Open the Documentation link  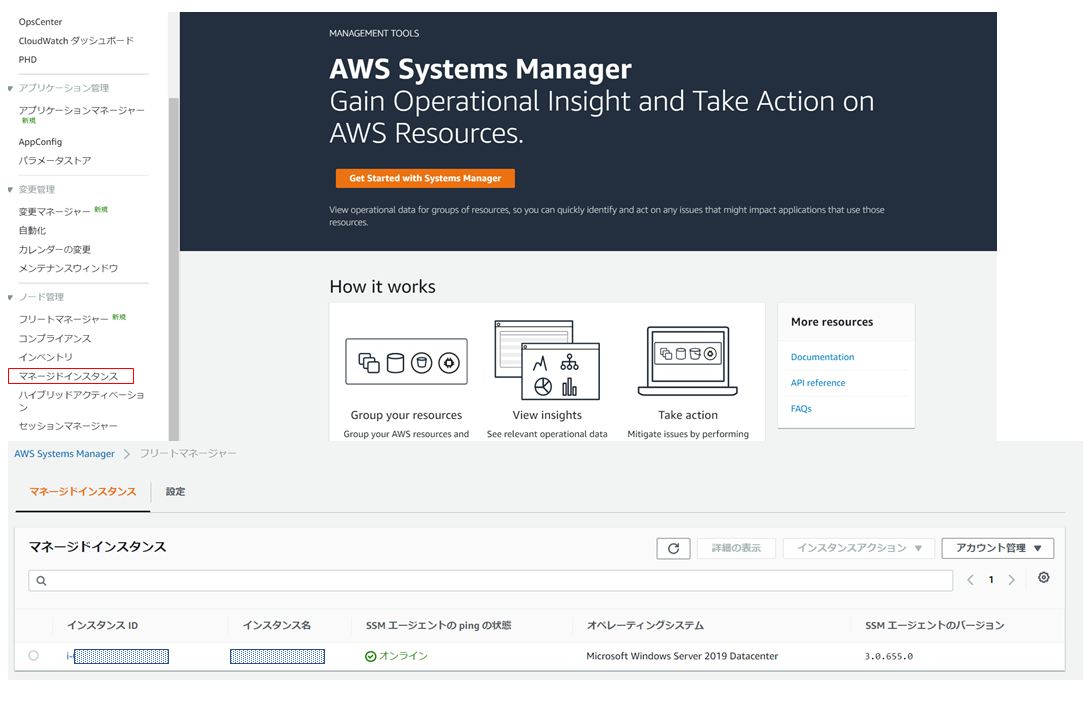(x=822, y=357)
